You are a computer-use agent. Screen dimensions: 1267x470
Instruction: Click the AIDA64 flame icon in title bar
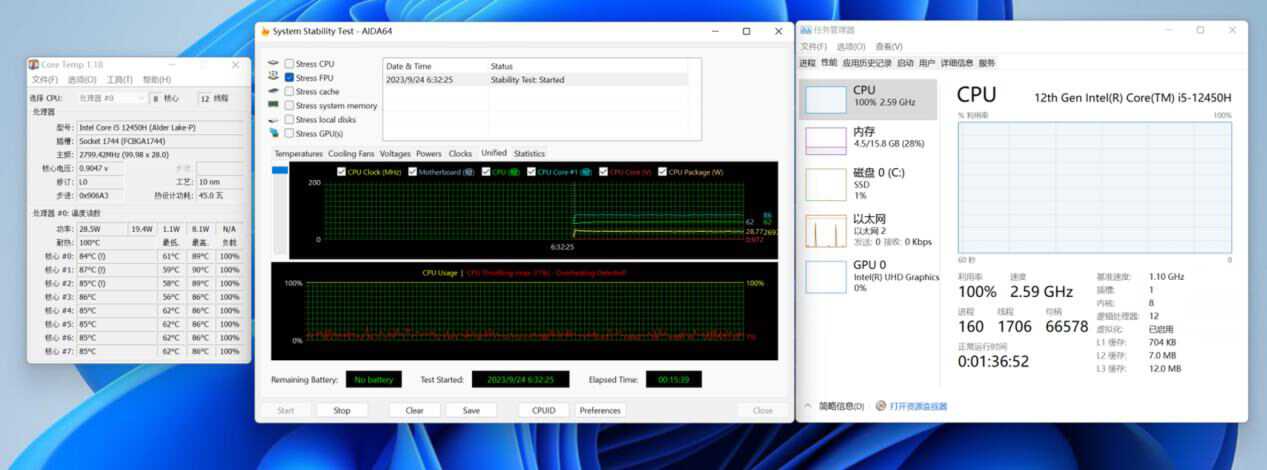[265, 31]
